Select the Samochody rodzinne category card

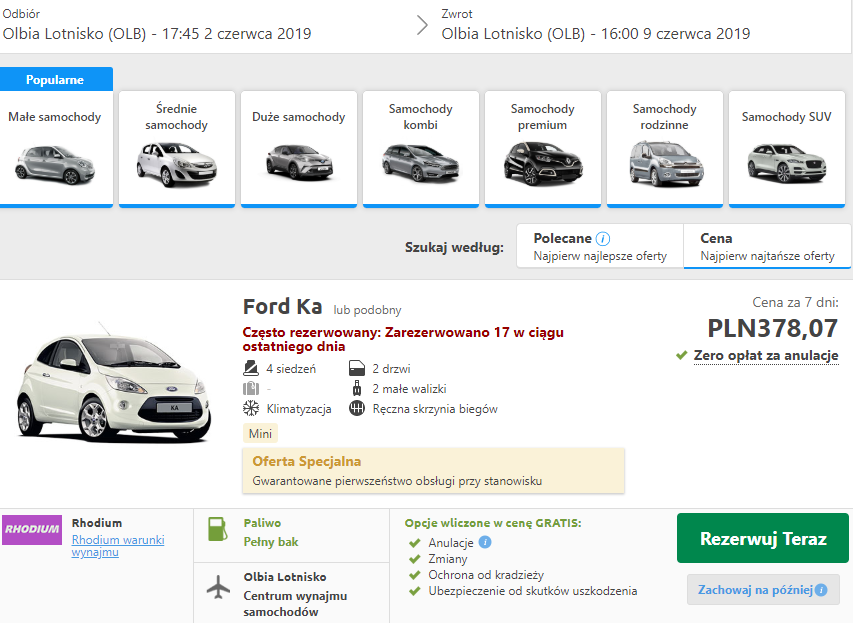coord(664,149)
